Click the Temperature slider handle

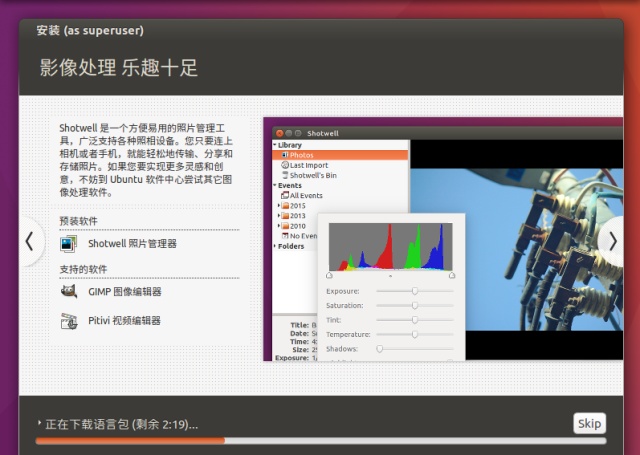[415, 334]
